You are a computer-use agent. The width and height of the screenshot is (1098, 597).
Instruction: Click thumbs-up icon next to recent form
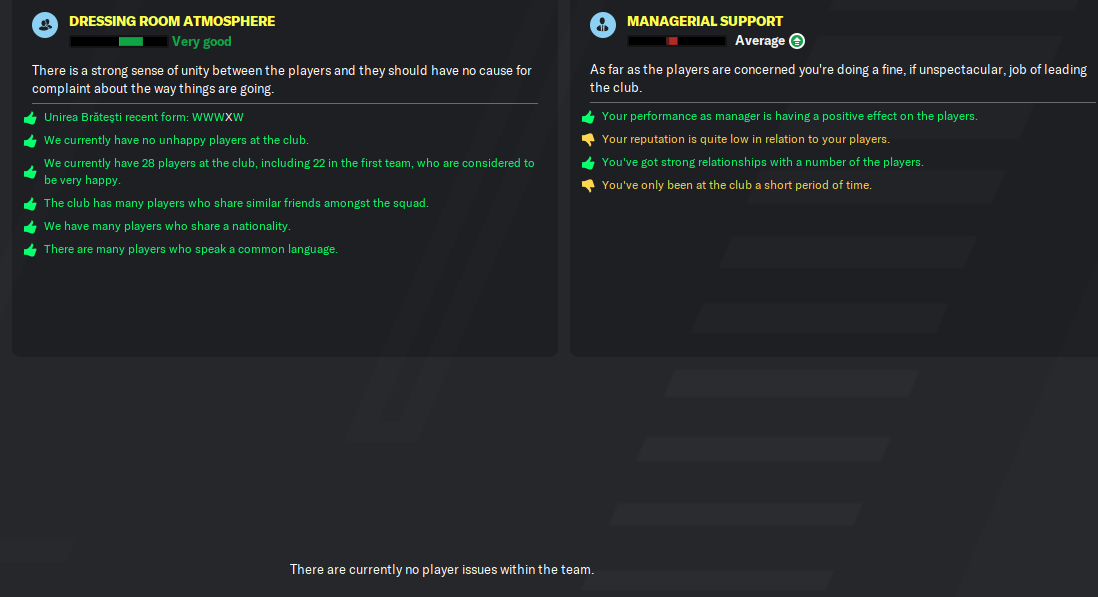coord(30,118)
